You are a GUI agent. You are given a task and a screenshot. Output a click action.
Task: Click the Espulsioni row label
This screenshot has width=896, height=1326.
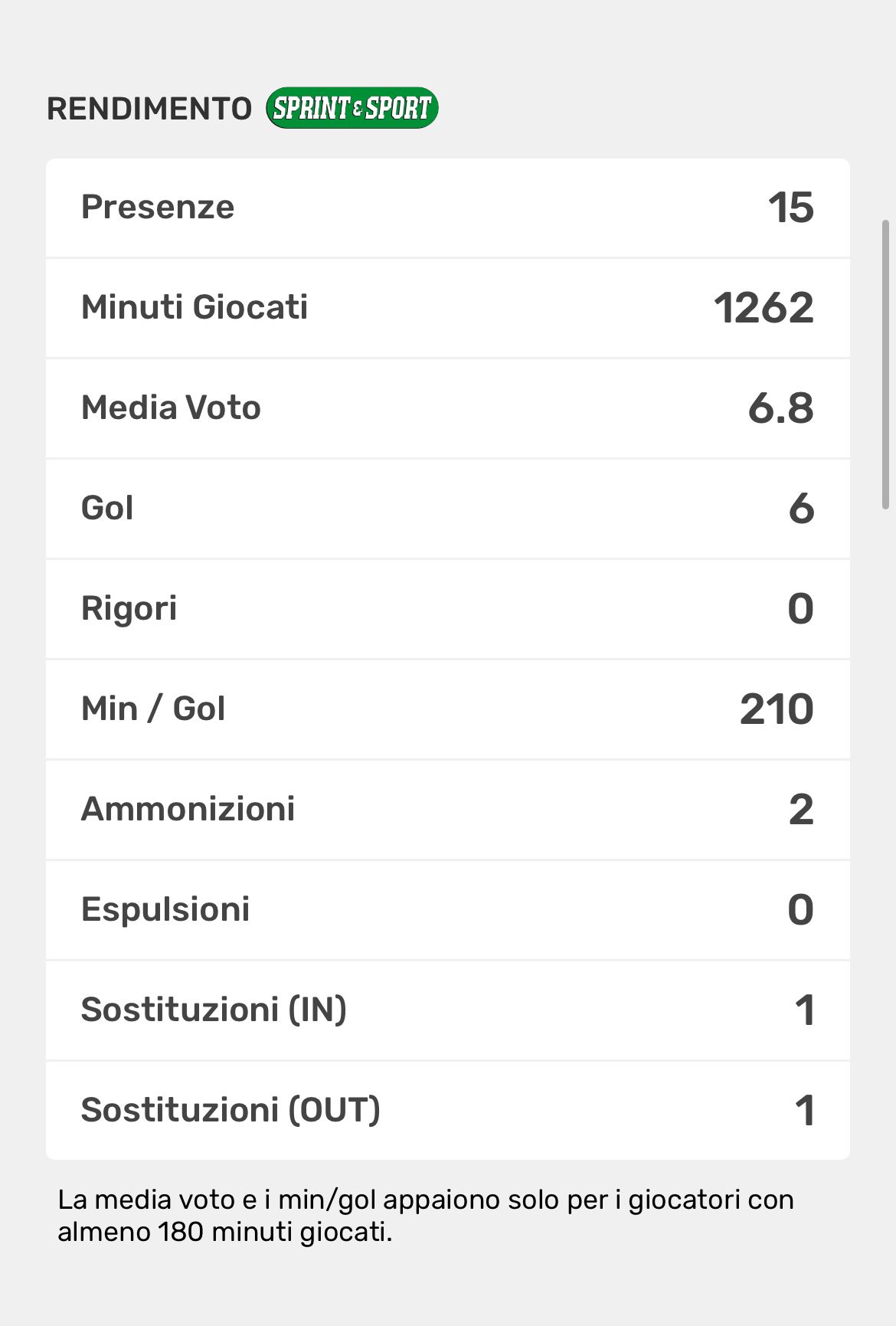pos(165,910)
